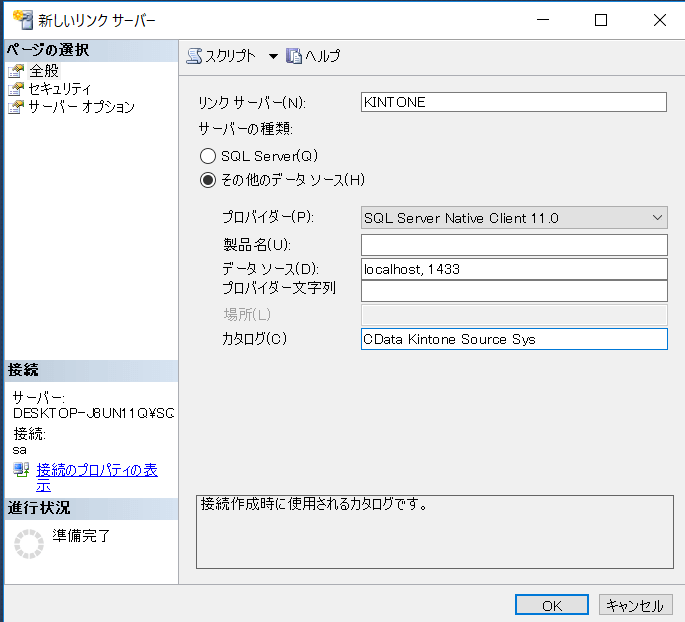Open サーバー オプション page in list
The width and height of the screenshot is (685, 622).
pos(82,107)
